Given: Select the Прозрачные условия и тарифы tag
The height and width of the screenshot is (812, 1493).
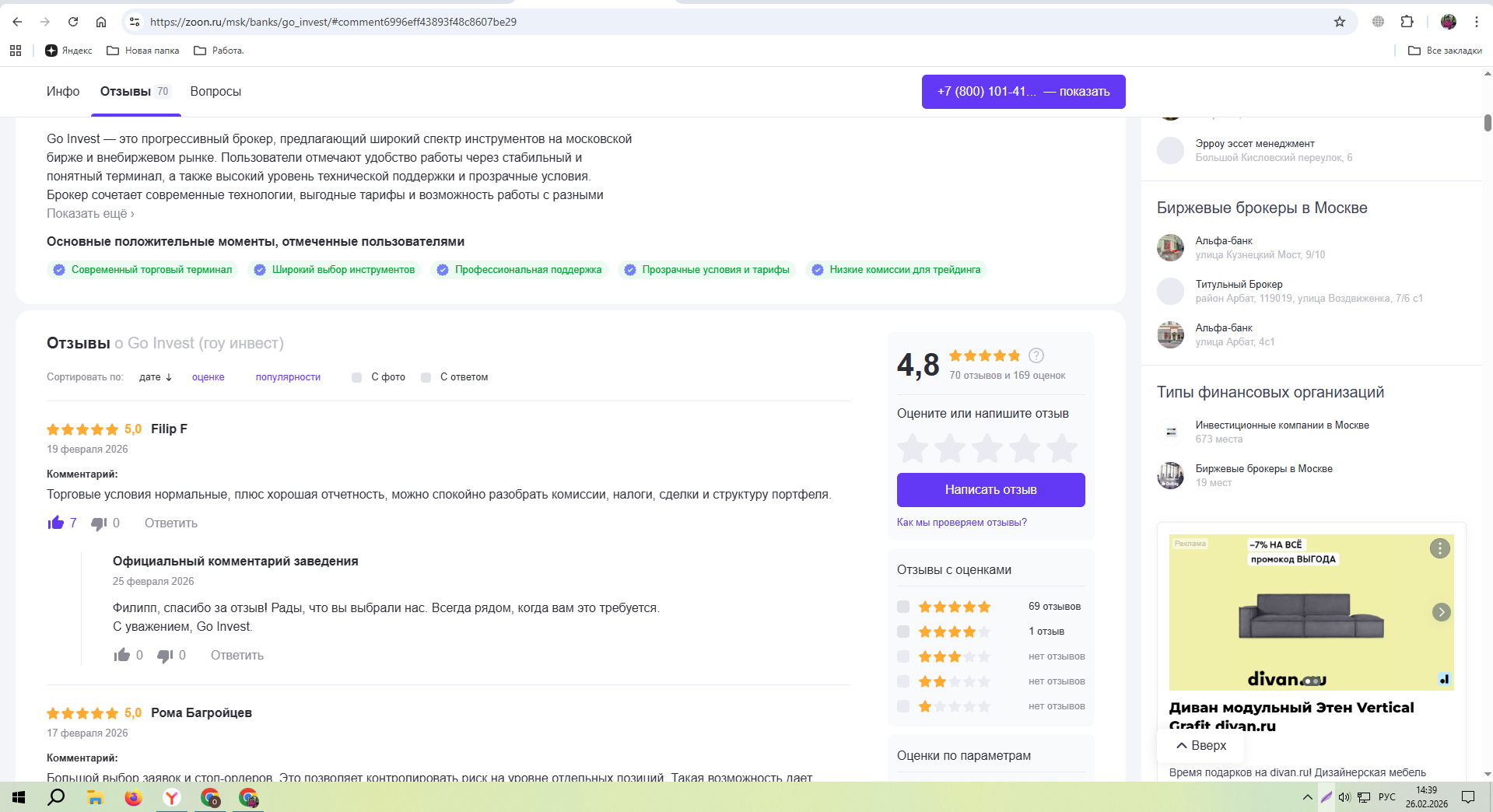Looking at the screenshot, I should click(706, 270).
